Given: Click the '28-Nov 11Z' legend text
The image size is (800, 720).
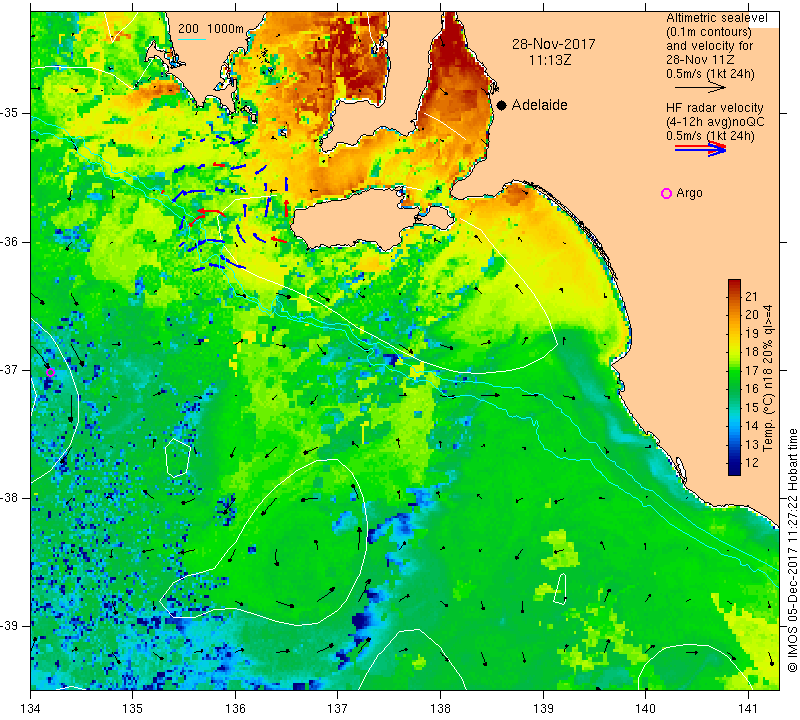Looking at the screenshot, I should (x=701, y=60).
